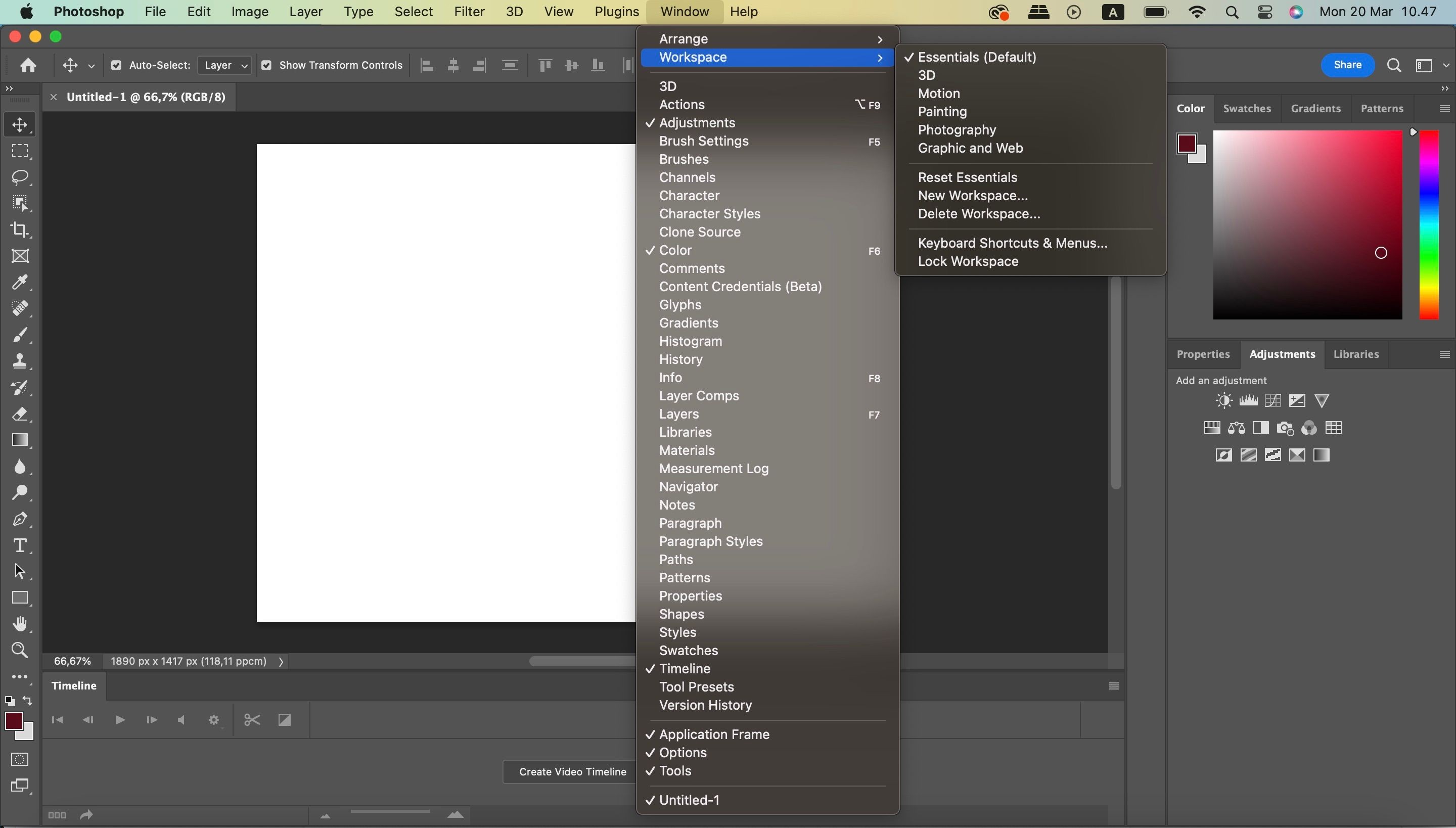Expand the status bar info arrow
This screenshot has height=828, width=1456.
(x=281, y=661)
